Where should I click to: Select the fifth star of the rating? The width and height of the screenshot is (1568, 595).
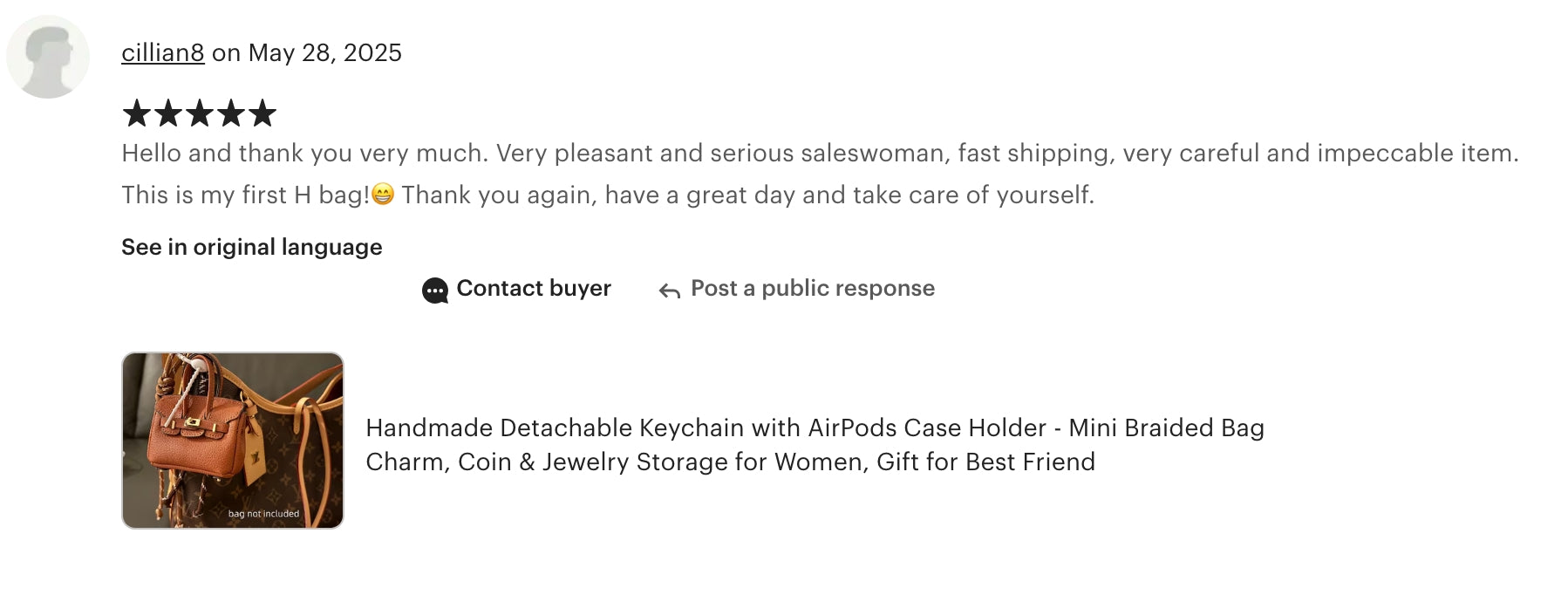[262, 113]
